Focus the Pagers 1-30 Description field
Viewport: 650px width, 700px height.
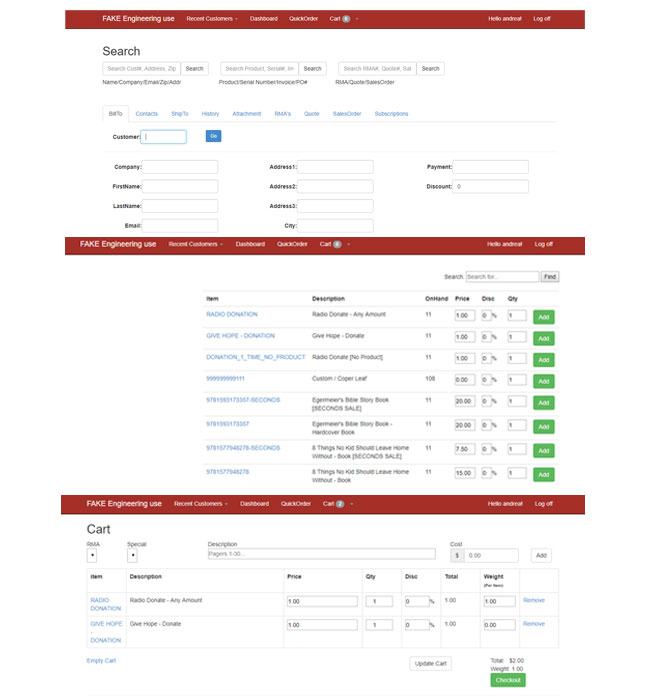321,554
